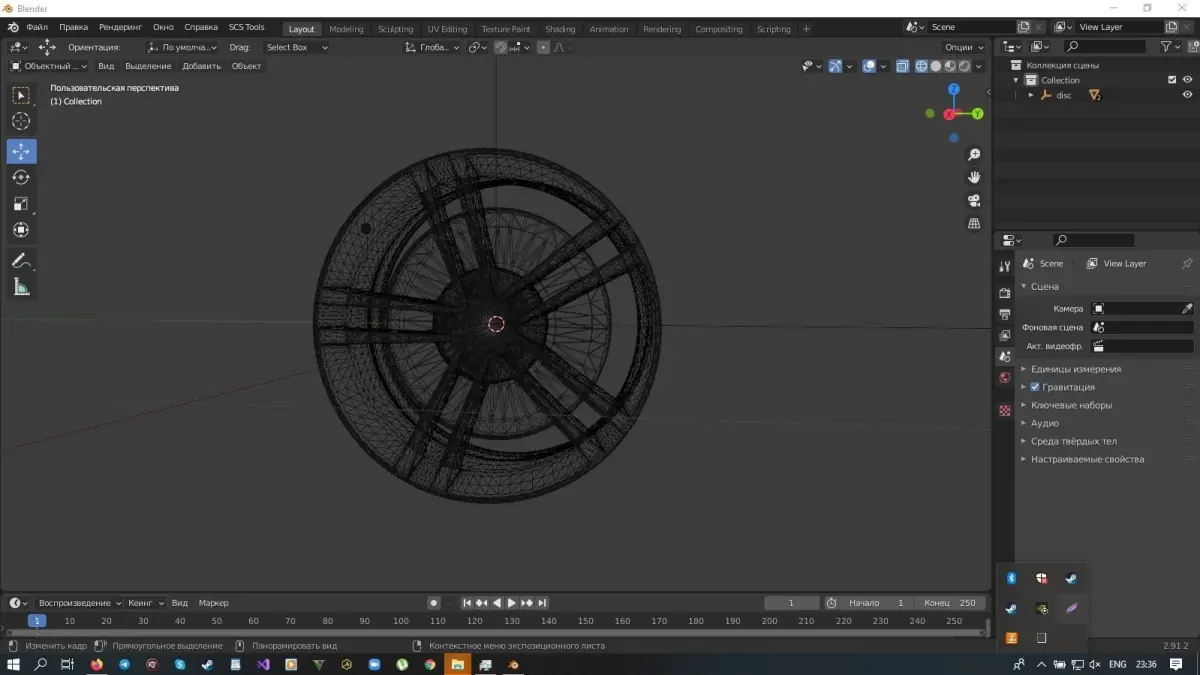Switch to the Modeling workspace tab

346,29
